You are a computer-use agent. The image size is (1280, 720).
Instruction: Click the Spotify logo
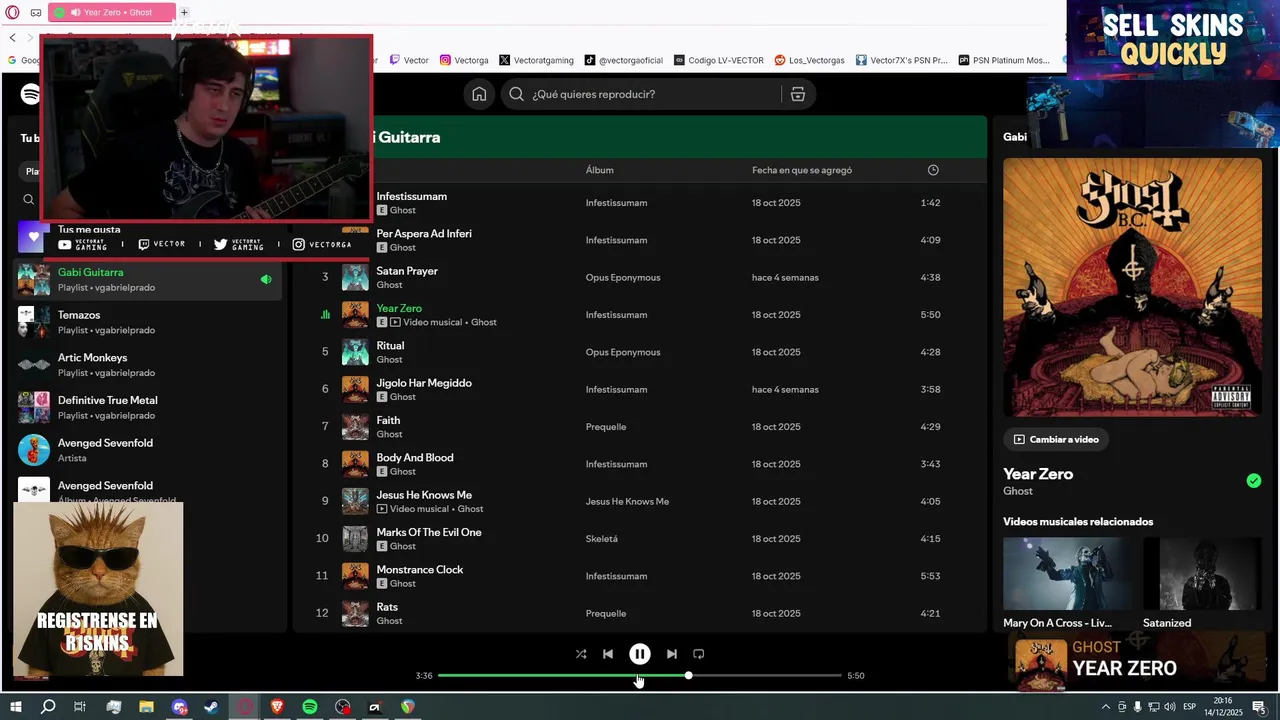pyautogui.click(x=30, y=94)
